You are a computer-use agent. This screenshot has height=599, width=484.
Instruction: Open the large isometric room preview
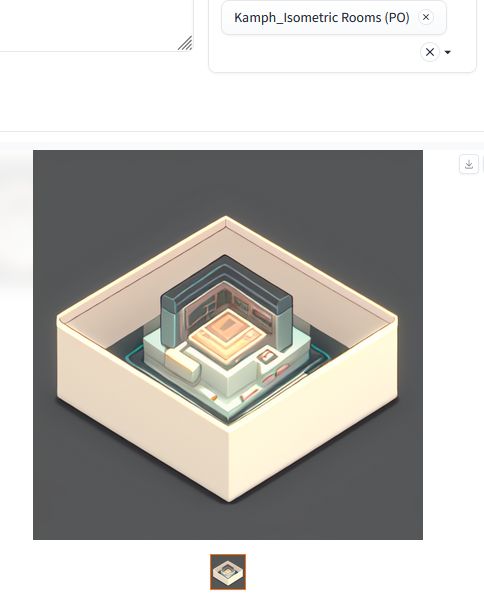(x=228, y=345)
